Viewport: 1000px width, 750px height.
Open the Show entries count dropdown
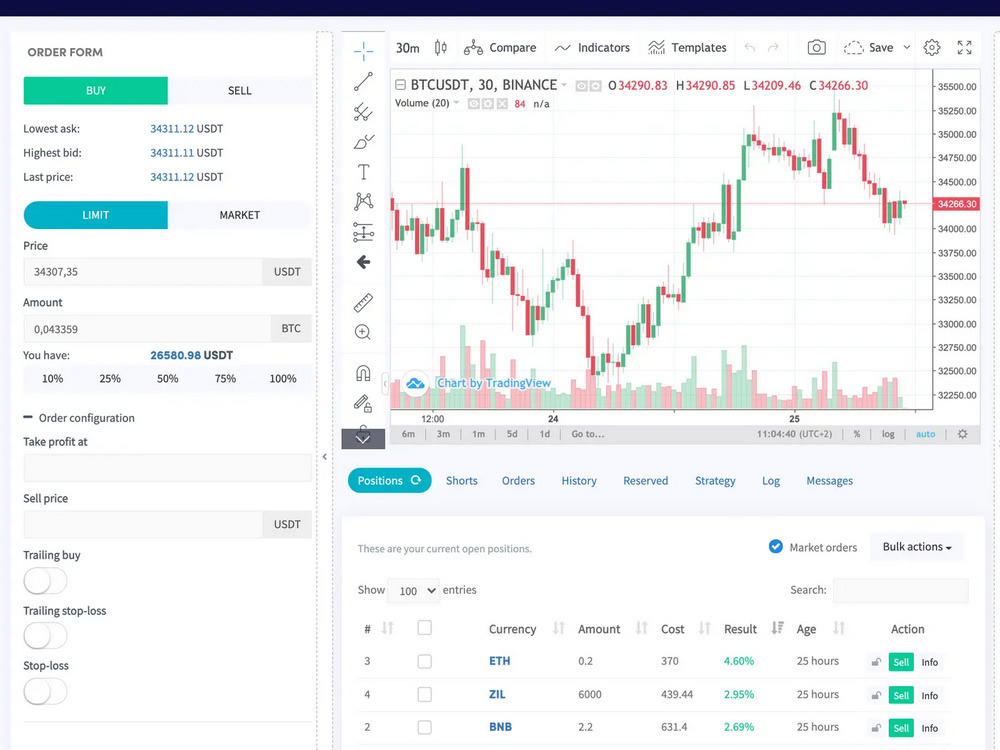[415, 591]
